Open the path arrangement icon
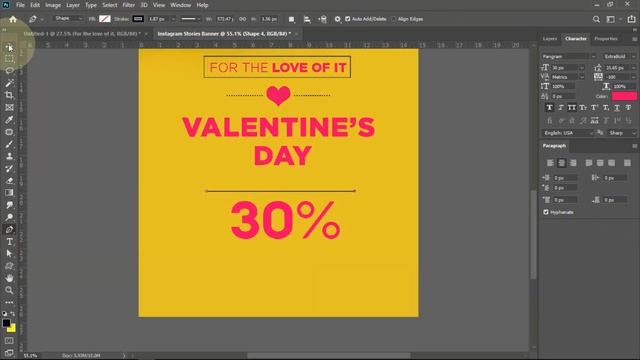This screenshot has width=640, height=360. pos(322,19)
